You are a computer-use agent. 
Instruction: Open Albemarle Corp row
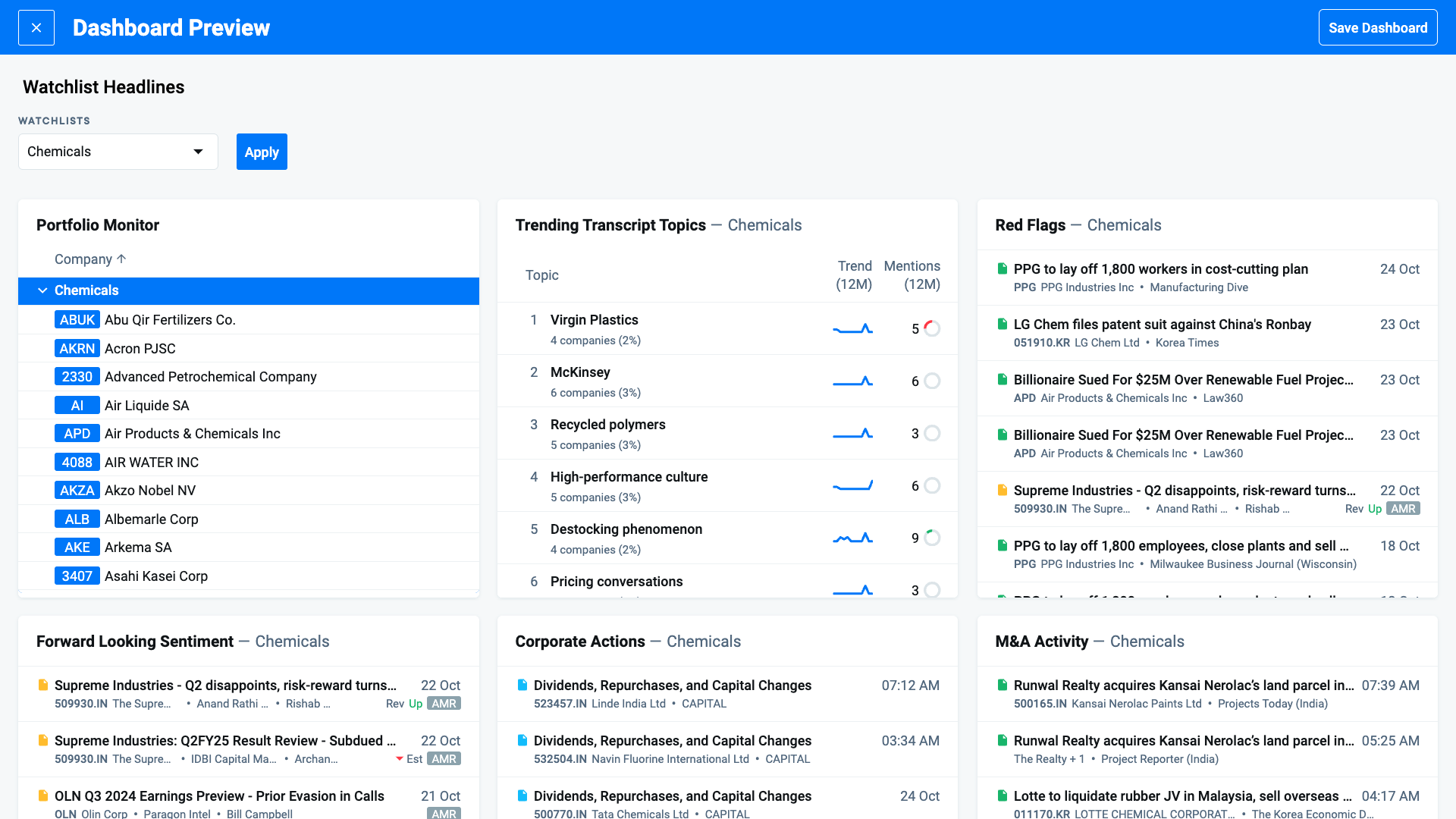249,519
